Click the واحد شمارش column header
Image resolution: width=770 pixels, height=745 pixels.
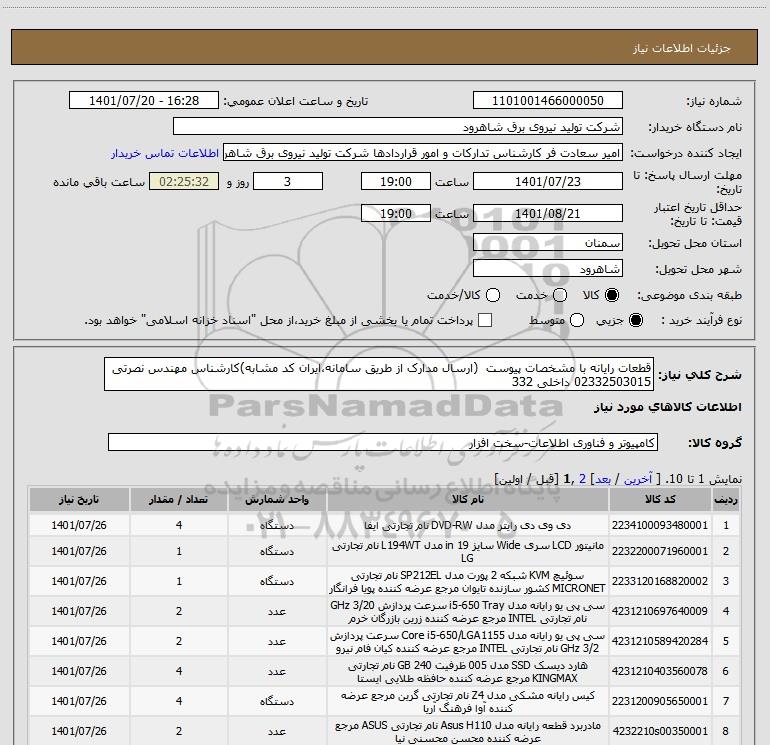point(277,499)
